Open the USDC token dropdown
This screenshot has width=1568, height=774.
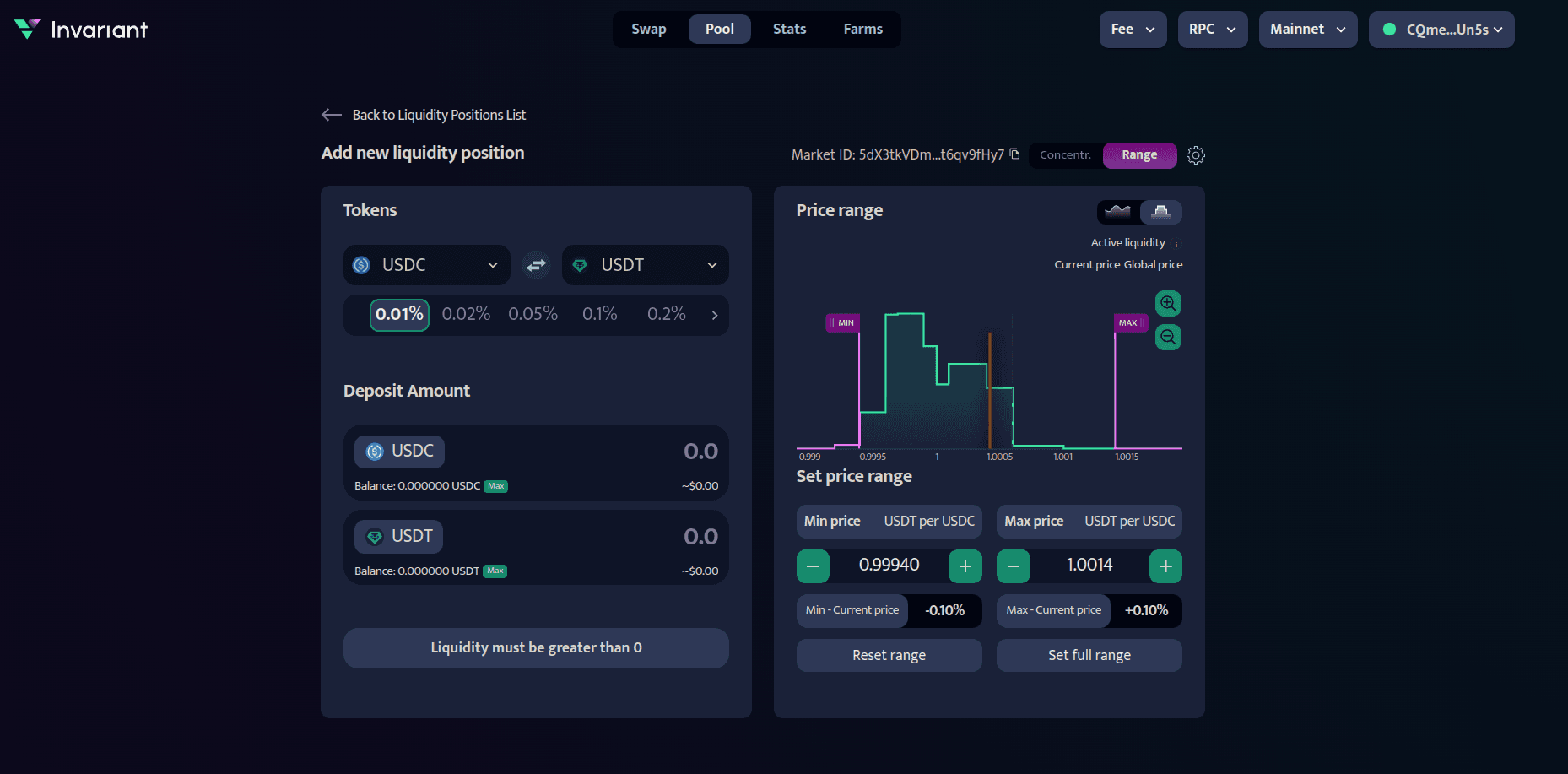tap(426, 265)
